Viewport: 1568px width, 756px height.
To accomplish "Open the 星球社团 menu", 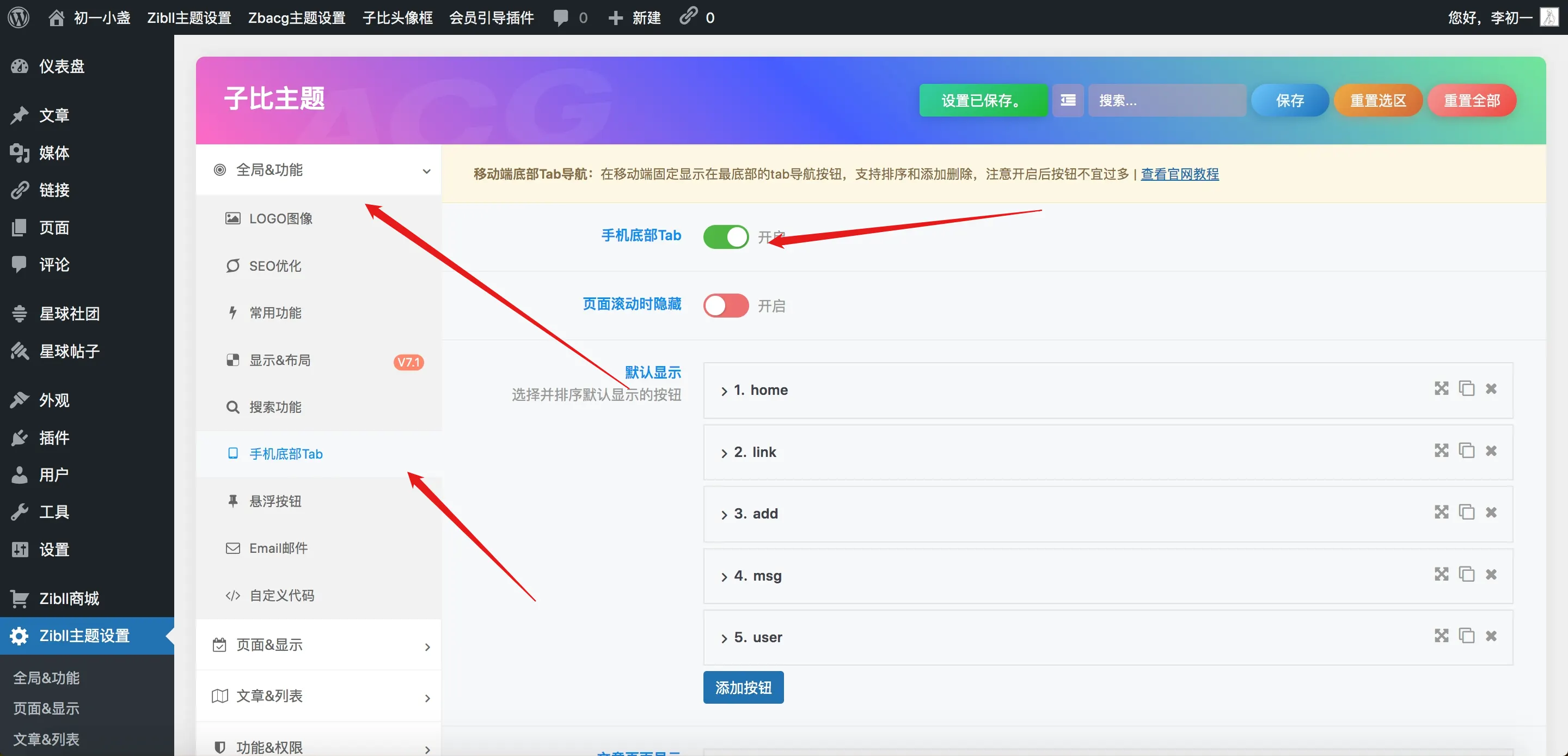I will (87, 314).
